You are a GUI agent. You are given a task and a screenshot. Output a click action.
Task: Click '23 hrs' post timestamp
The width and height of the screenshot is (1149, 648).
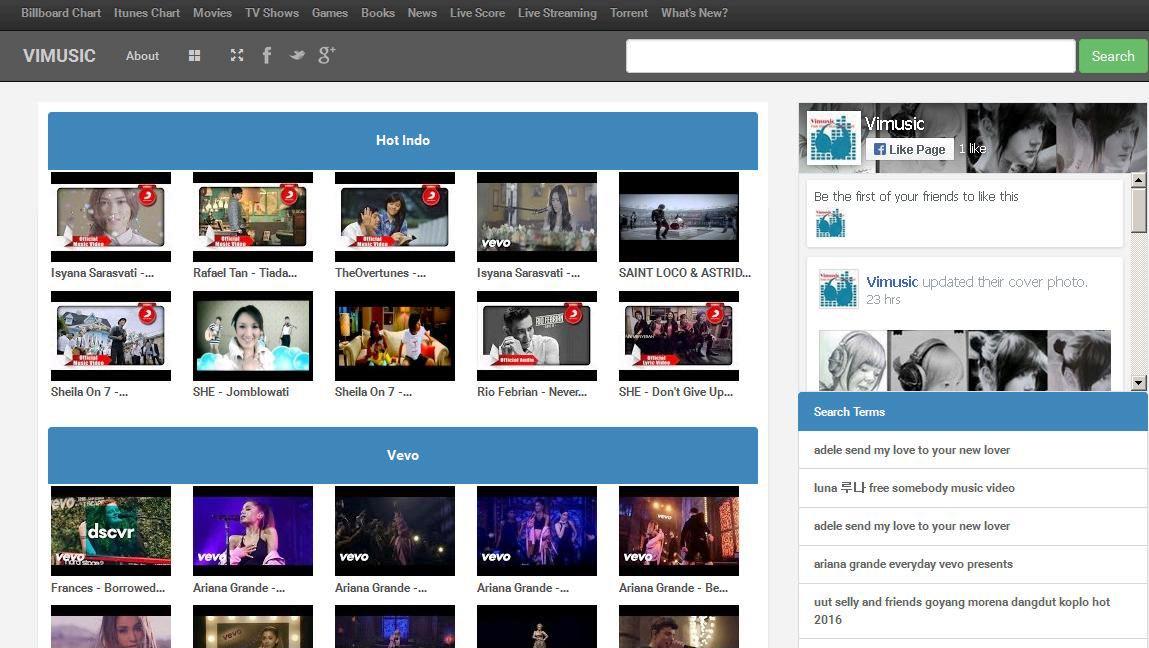[x=883, y=299]
